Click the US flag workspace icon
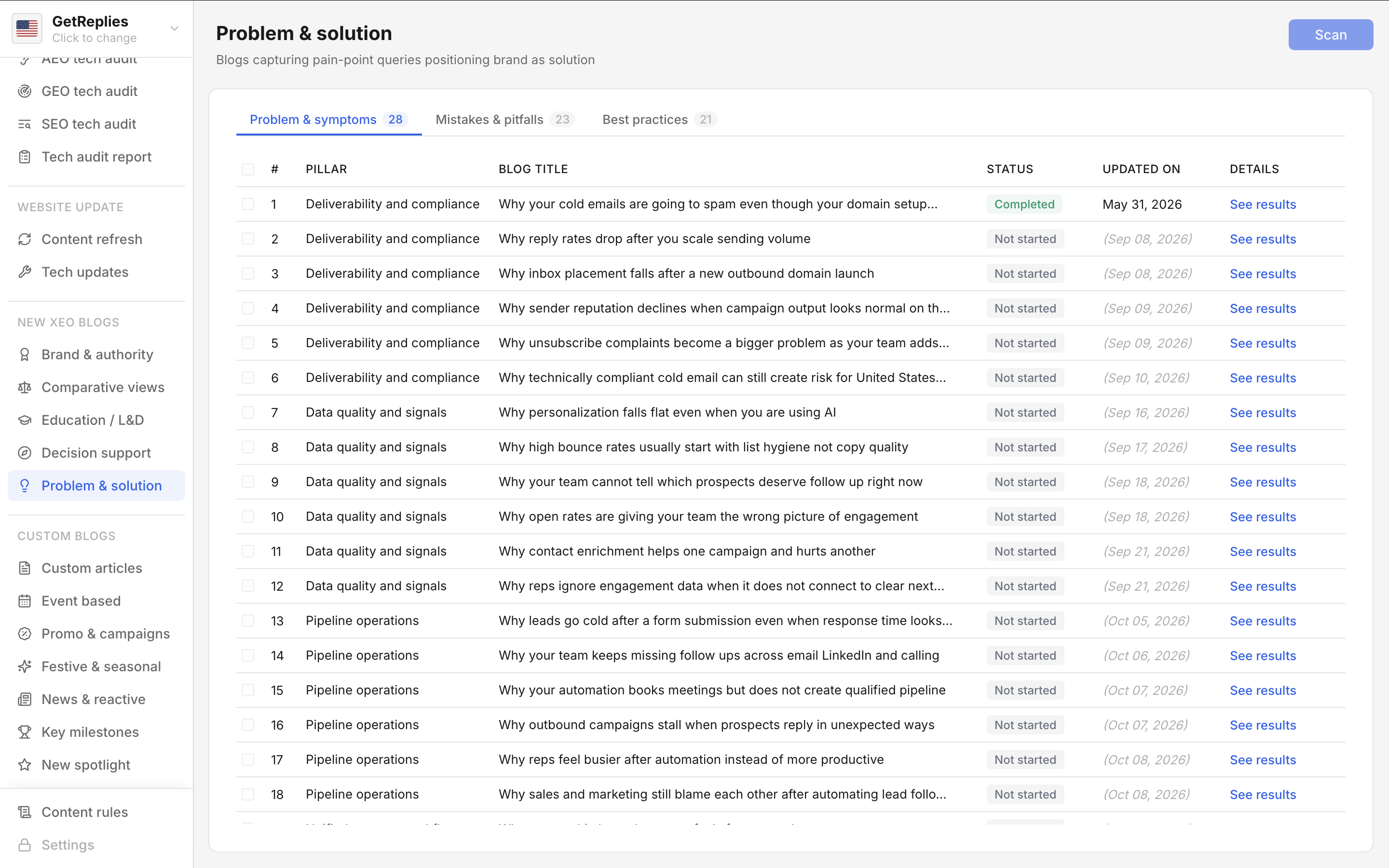 click(x=27, y=29)
